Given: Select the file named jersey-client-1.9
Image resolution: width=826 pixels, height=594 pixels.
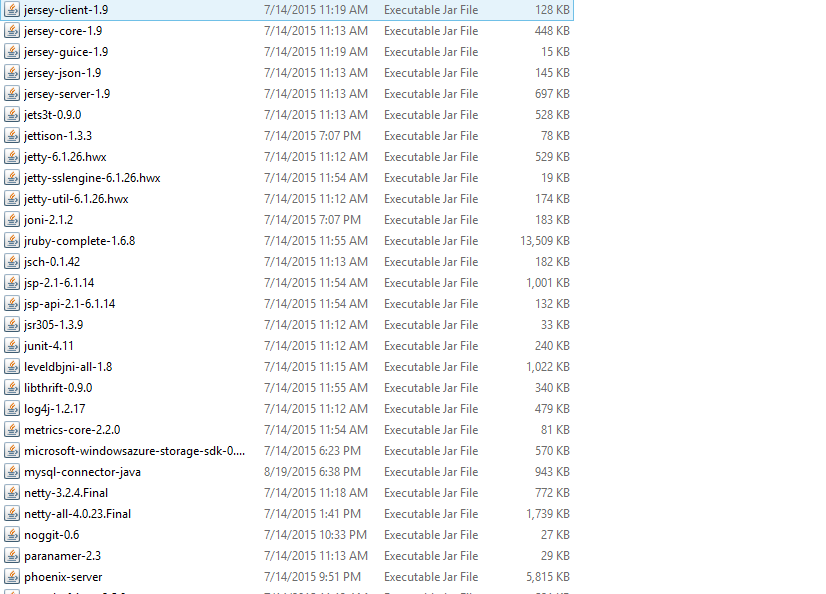Looking at the screenshot, I should (66, 10).
